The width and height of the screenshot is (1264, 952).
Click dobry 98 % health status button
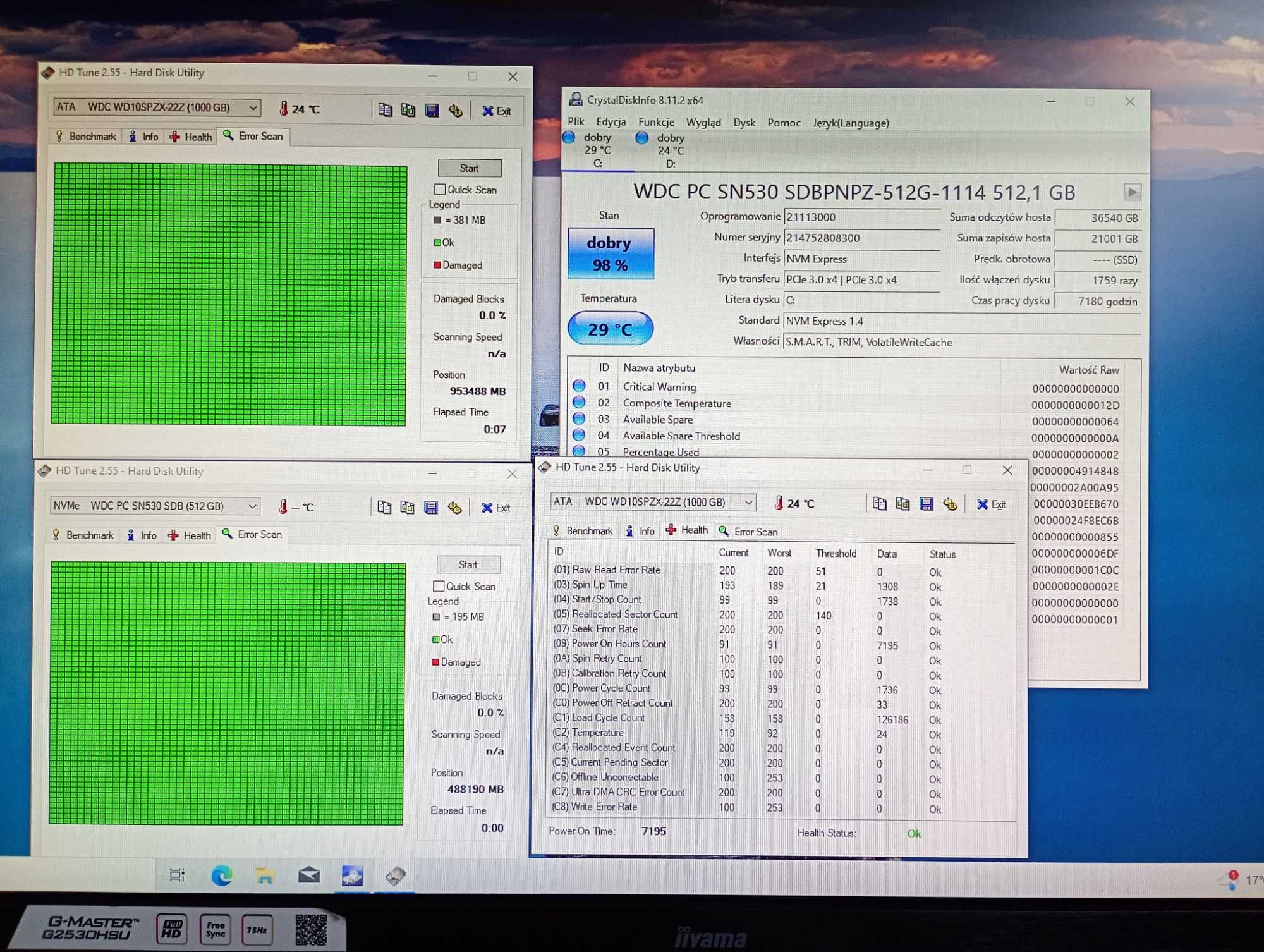tap(611, 253)
